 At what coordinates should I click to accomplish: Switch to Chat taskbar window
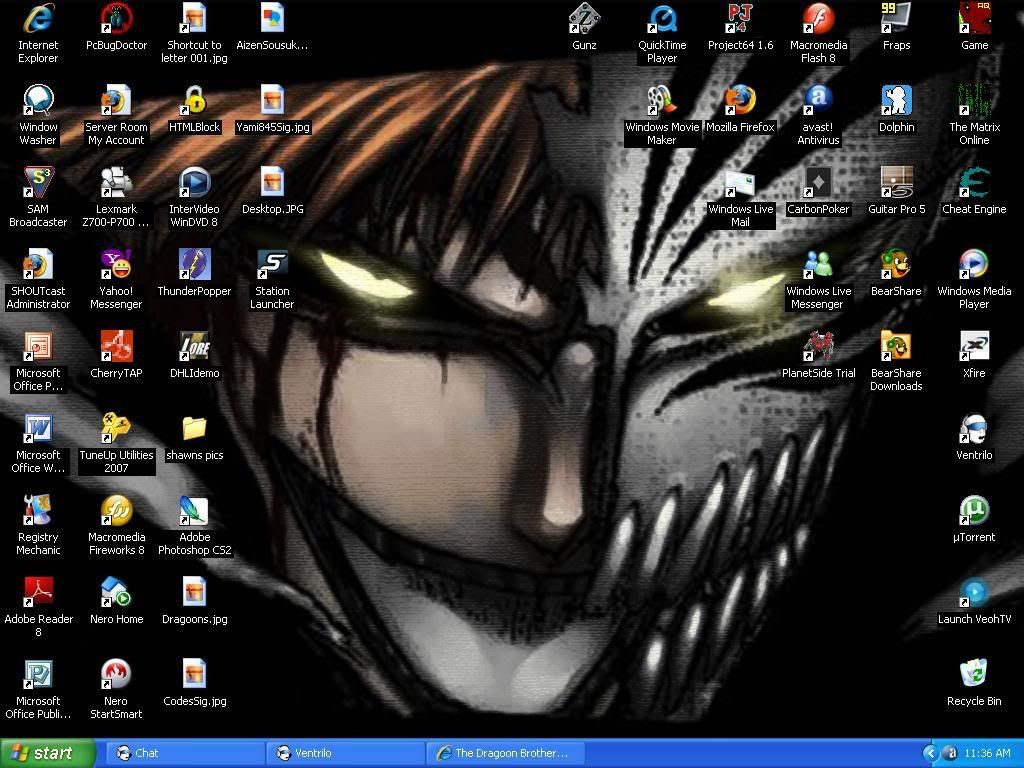184,753
